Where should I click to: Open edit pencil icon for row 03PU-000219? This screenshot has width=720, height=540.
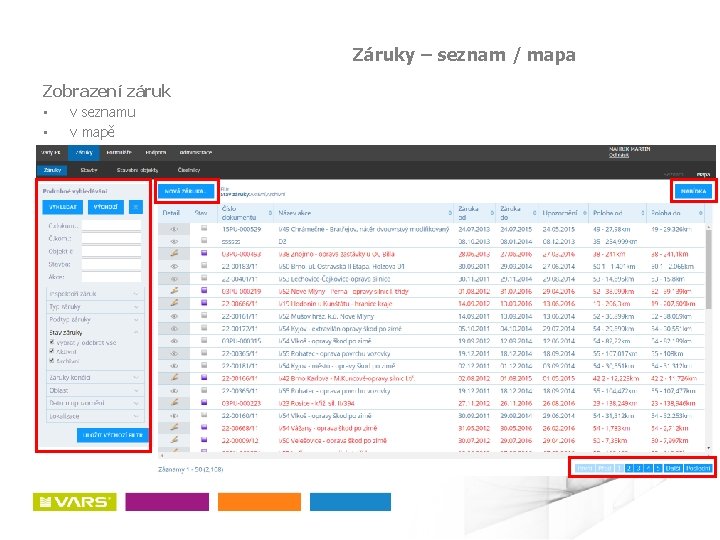coord(174,291)
